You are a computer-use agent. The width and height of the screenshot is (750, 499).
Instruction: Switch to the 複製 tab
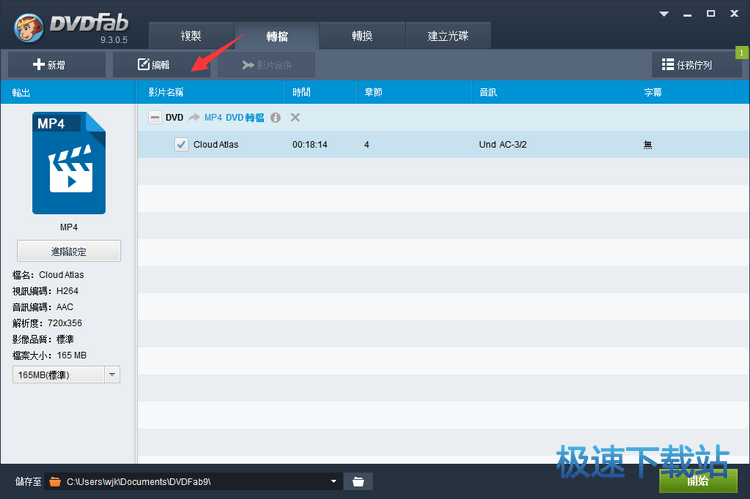tap(191, 36)
